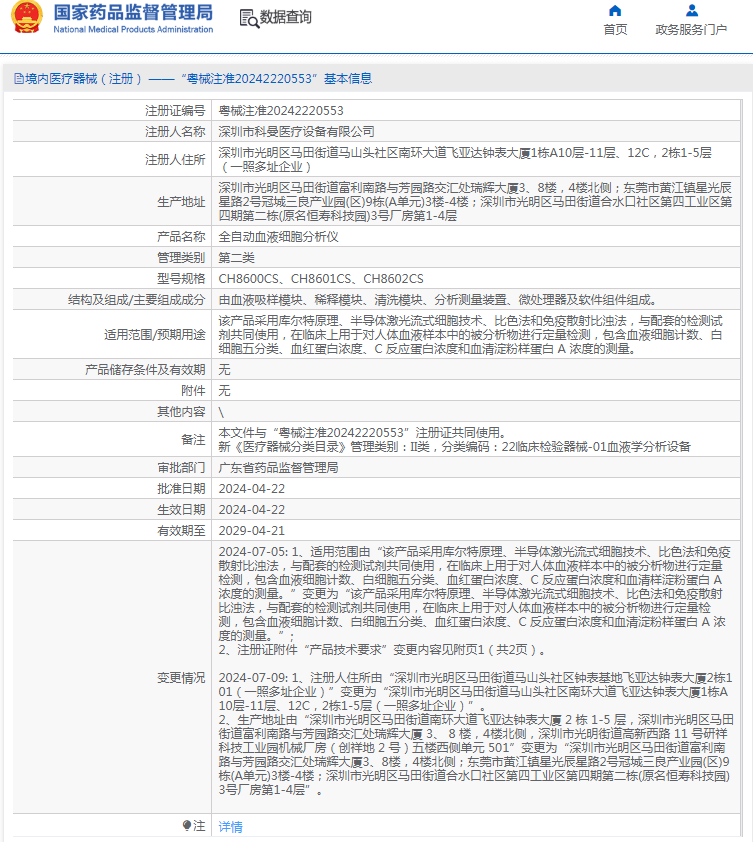Click the 变更情况 label cell
Screen dimensions: 753x842
[x=112, y=678]
